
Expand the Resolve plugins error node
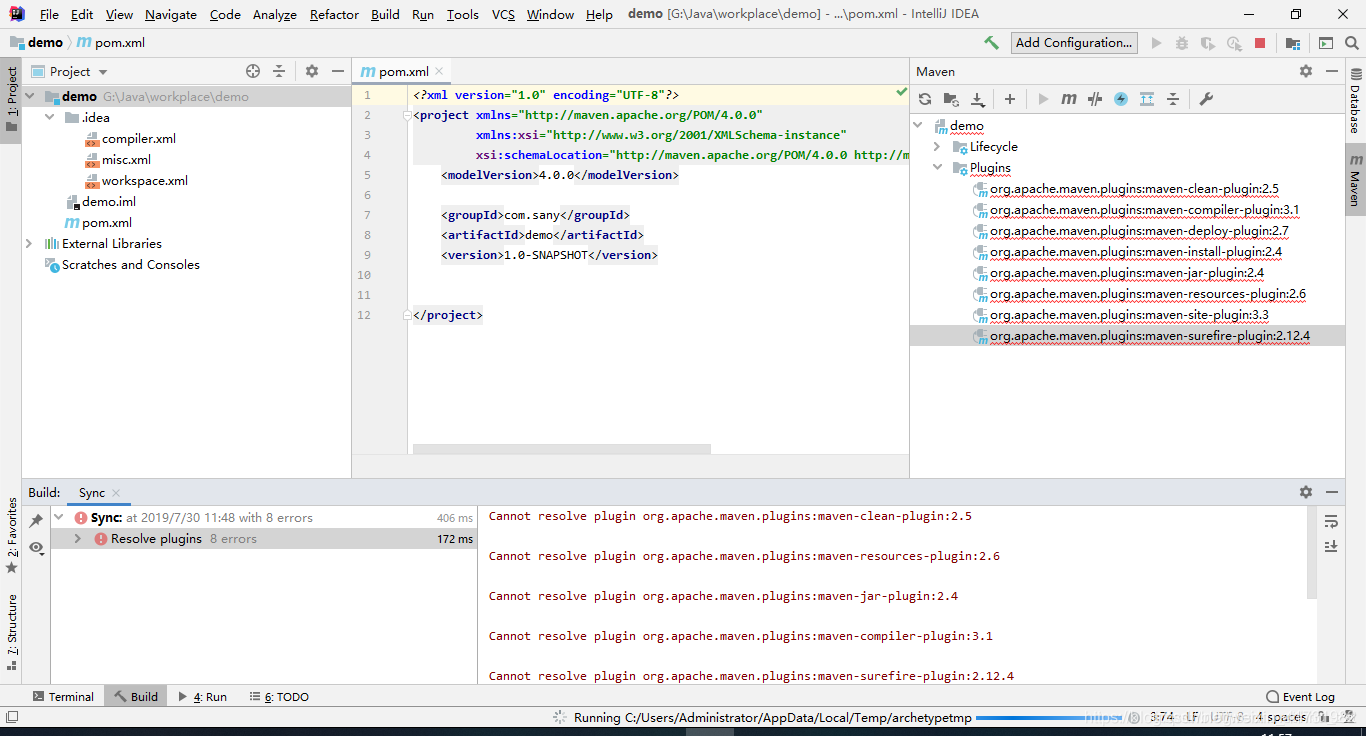click(77, 539)
